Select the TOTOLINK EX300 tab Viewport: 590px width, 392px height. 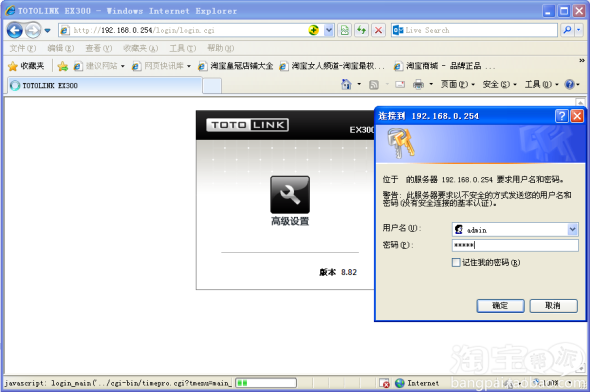point(105,85)
